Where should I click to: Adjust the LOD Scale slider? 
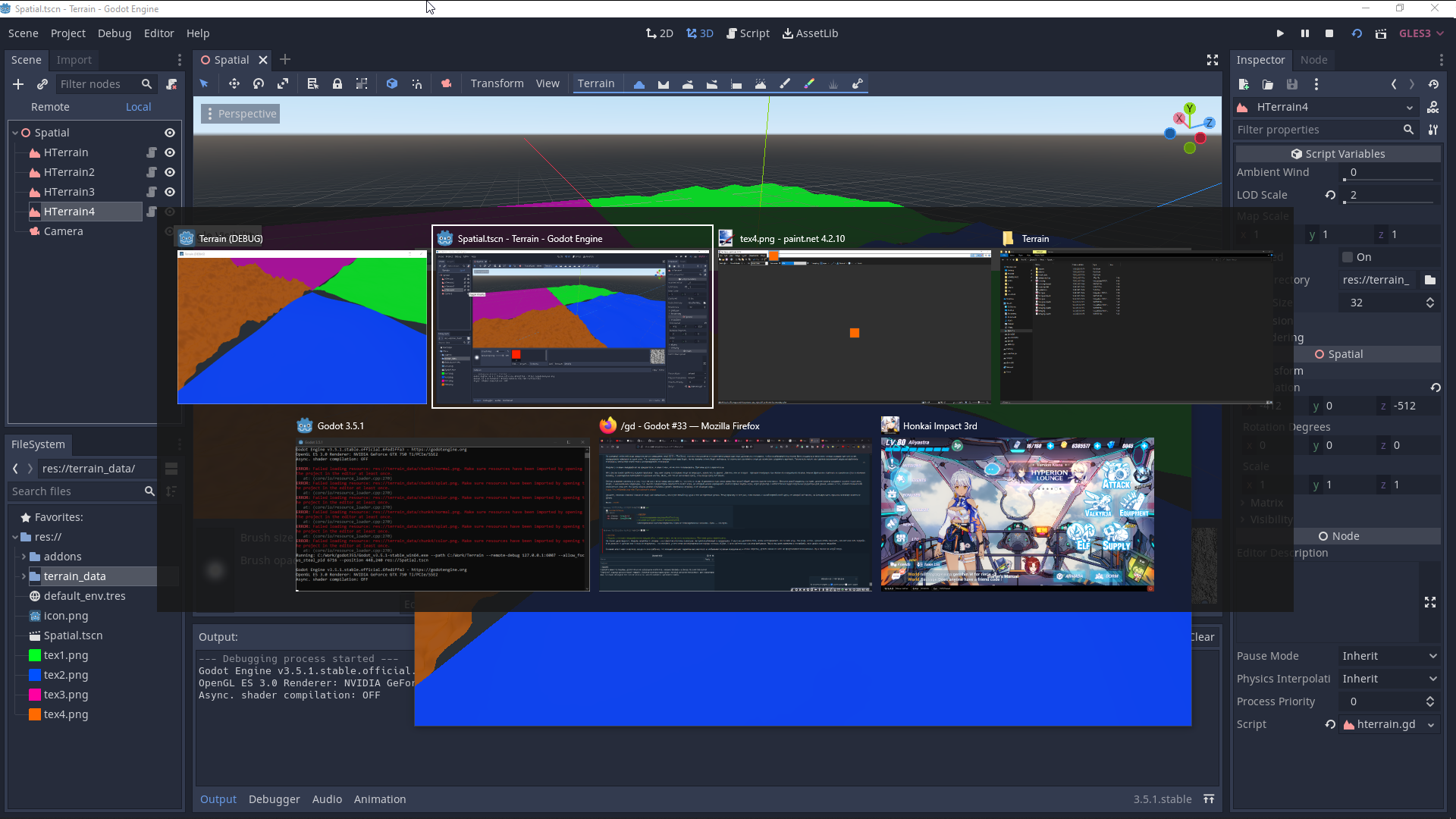(x=1388, y=202)
